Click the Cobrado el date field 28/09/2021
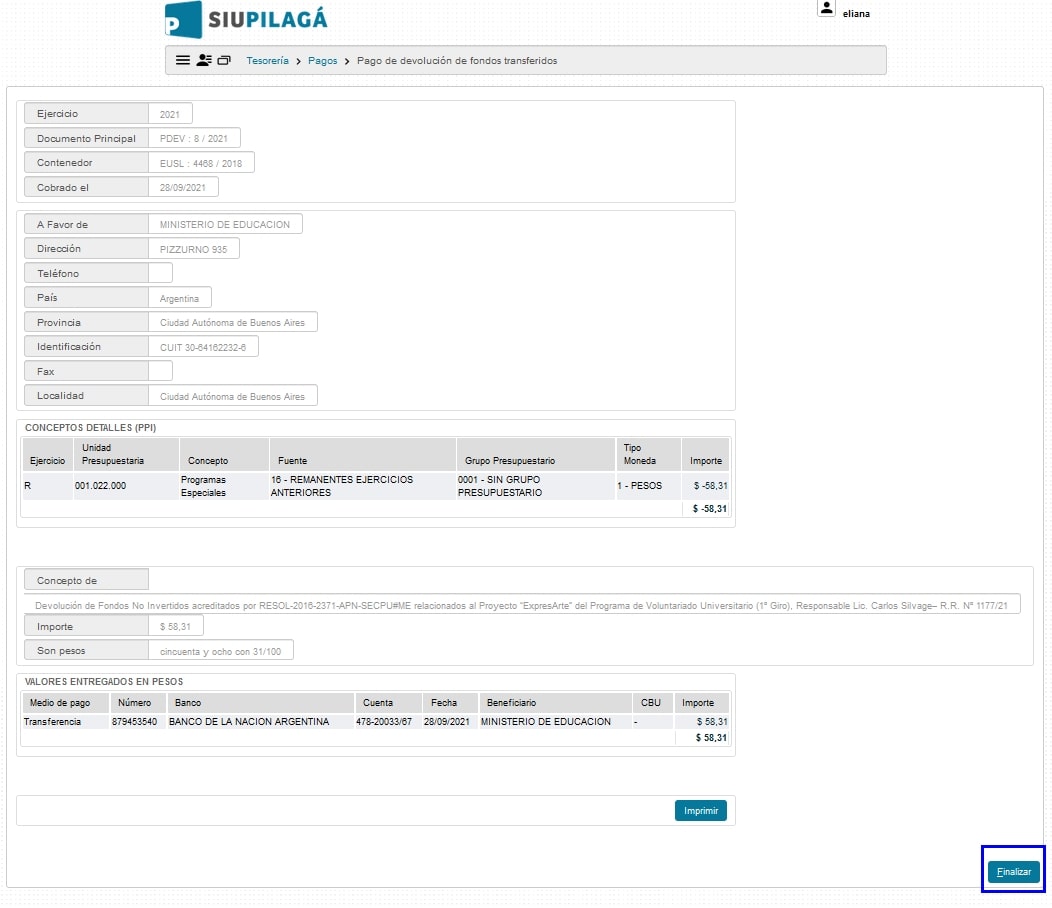Viewport: 1052px width, 908px height. coord(183,187)
